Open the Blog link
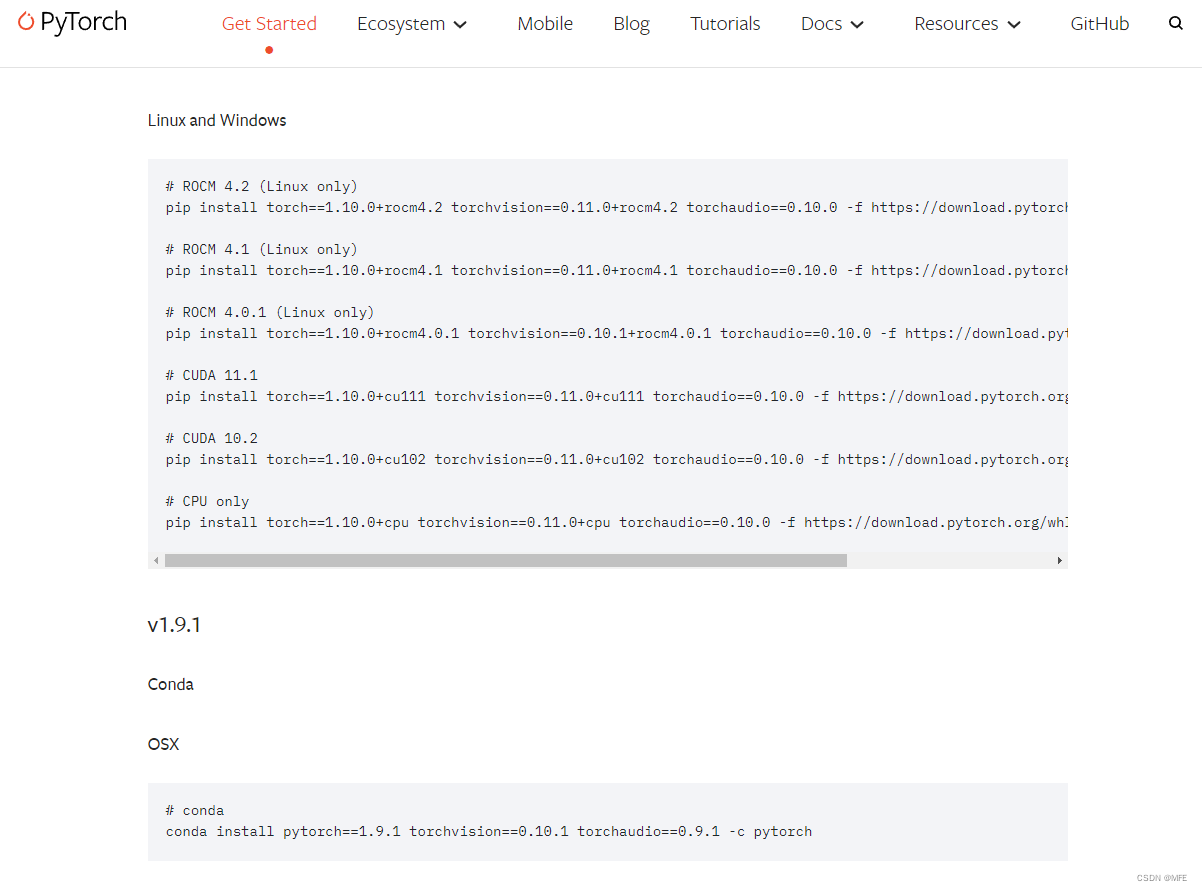Screen dimensions: 1202x891 pos(631,24)
